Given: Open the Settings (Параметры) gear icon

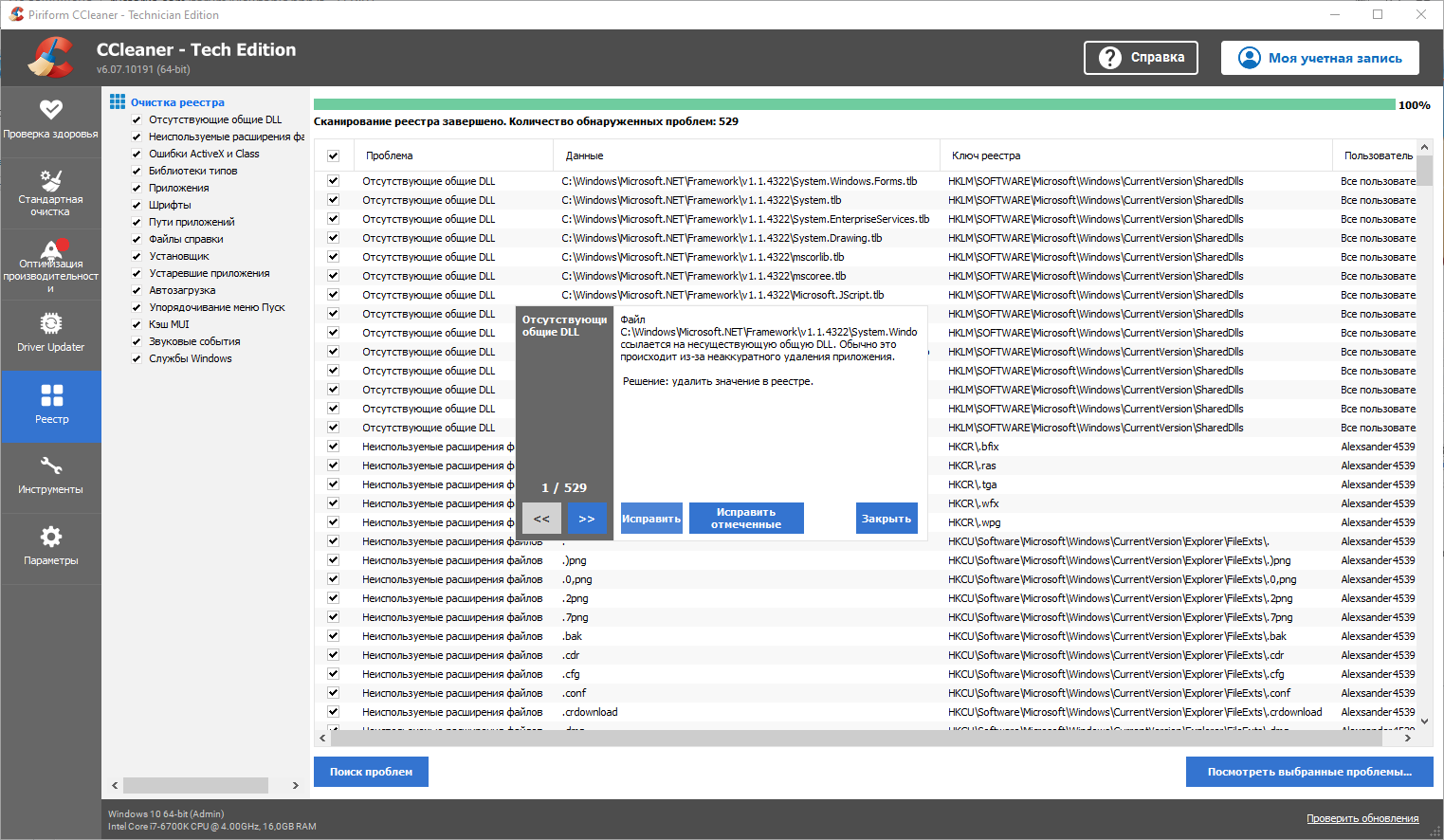Looking at the screenshot, I should (x=51, y=546).
